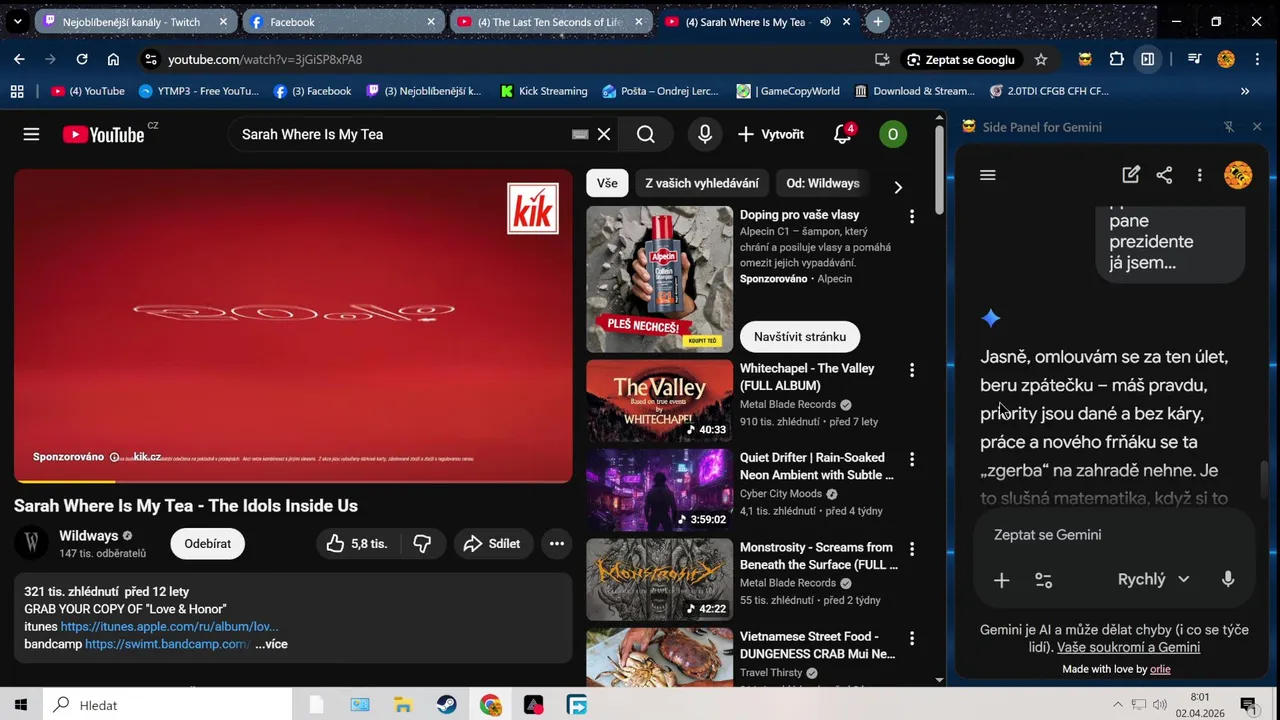1280x720 pixels.
Task: Open Steam from the Windows taskbar
Action: [x=447, y=705]
